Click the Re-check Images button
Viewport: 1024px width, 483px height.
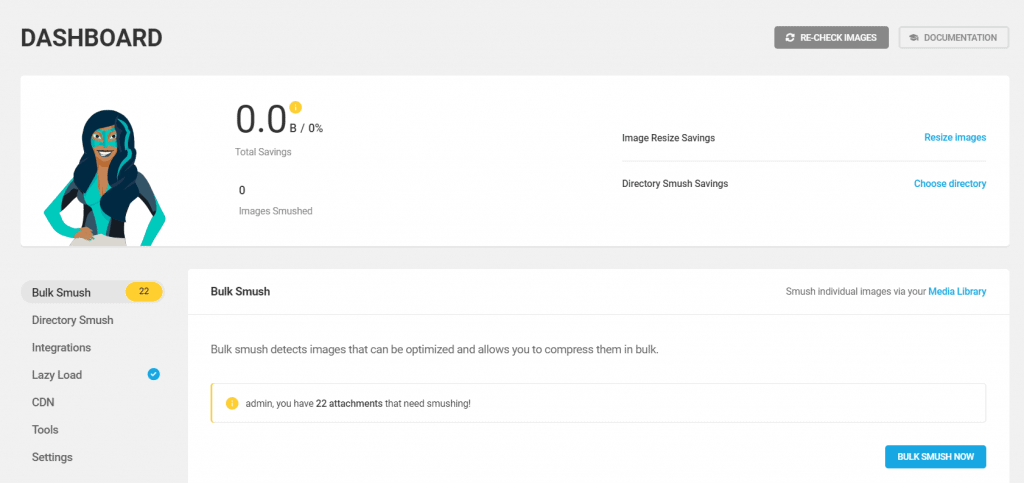click(831, 38)
